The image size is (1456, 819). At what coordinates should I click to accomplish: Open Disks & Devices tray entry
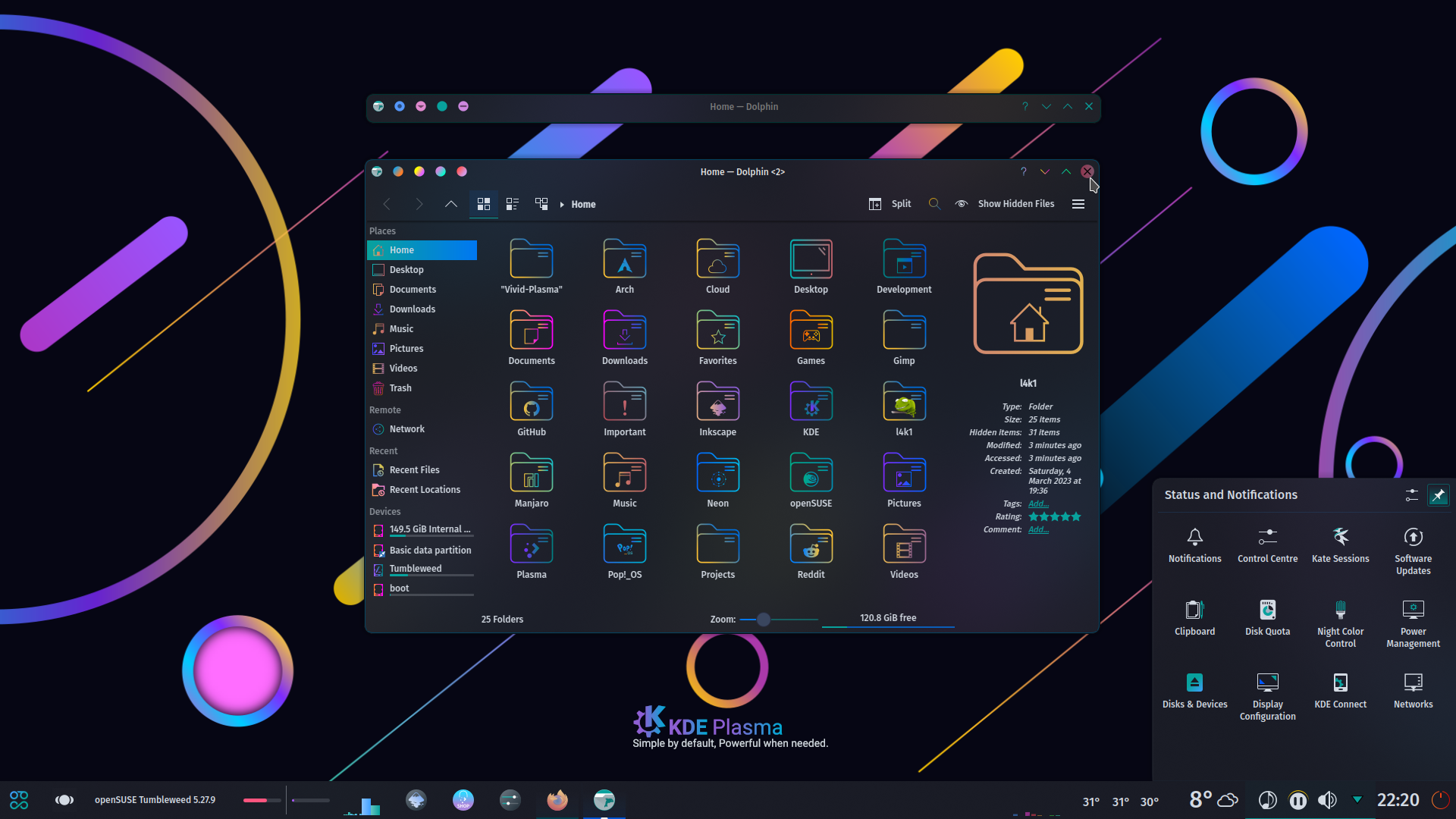coord(1194,691)
